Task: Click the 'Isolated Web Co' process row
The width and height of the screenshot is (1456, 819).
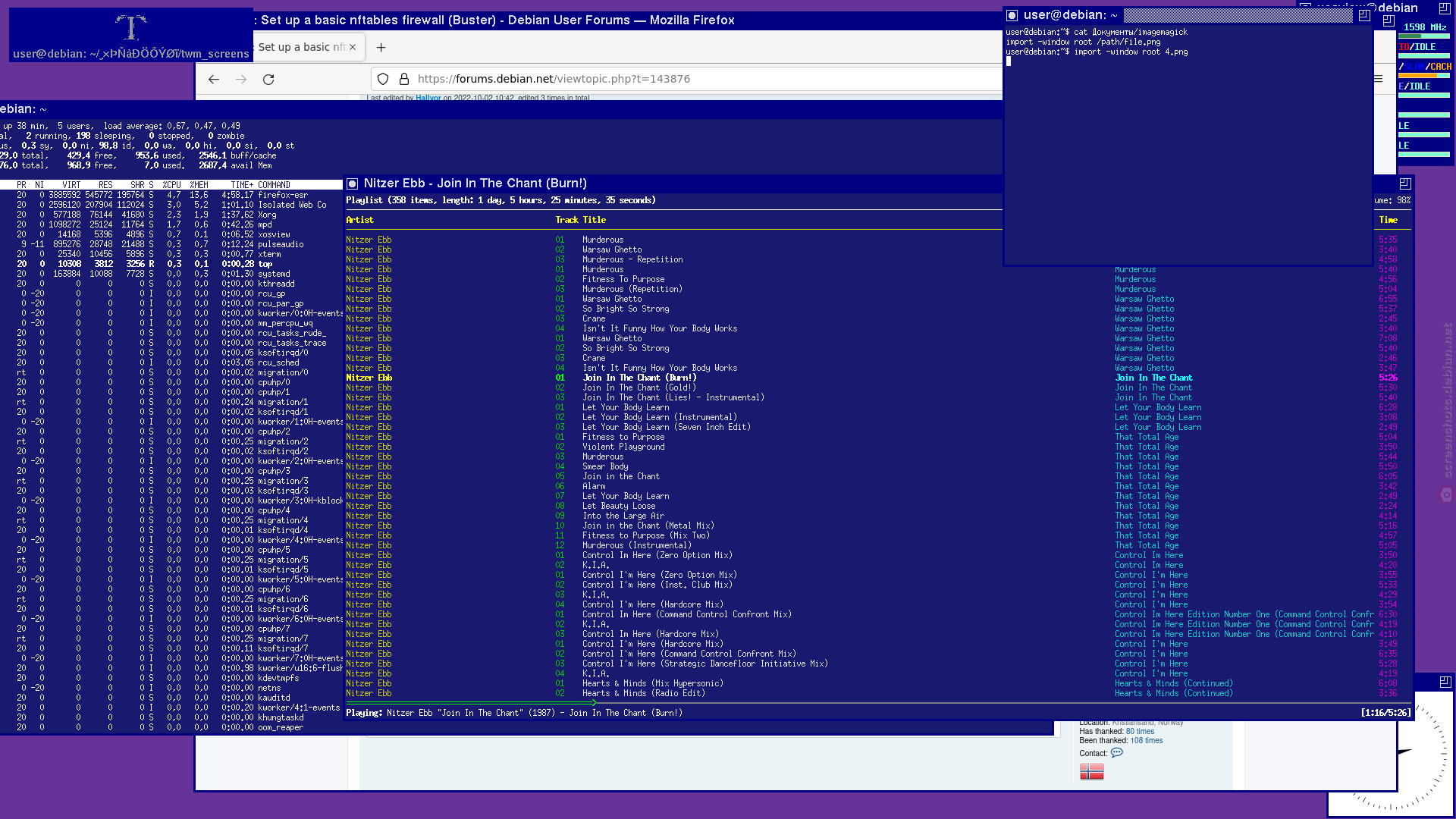Action: pos(171,205)
